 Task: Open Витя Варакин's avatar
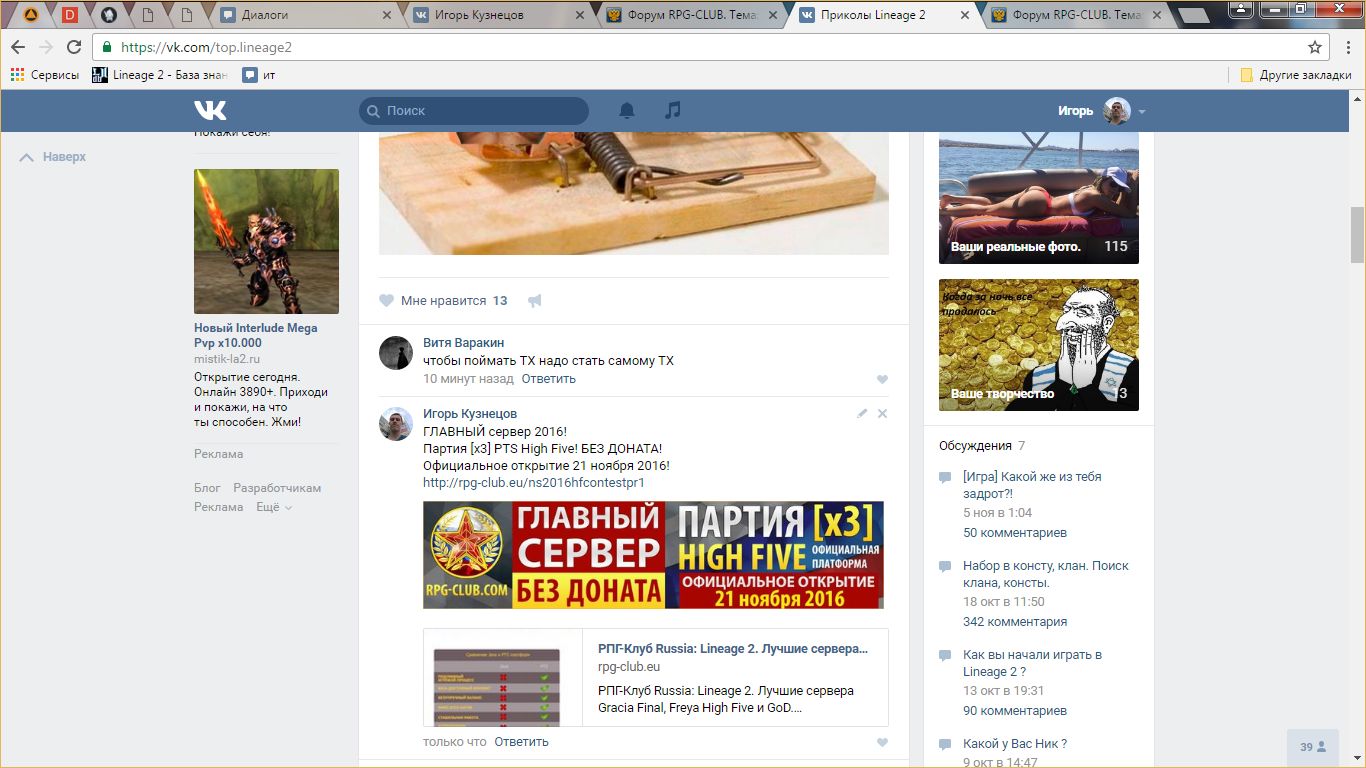(396, 353)
